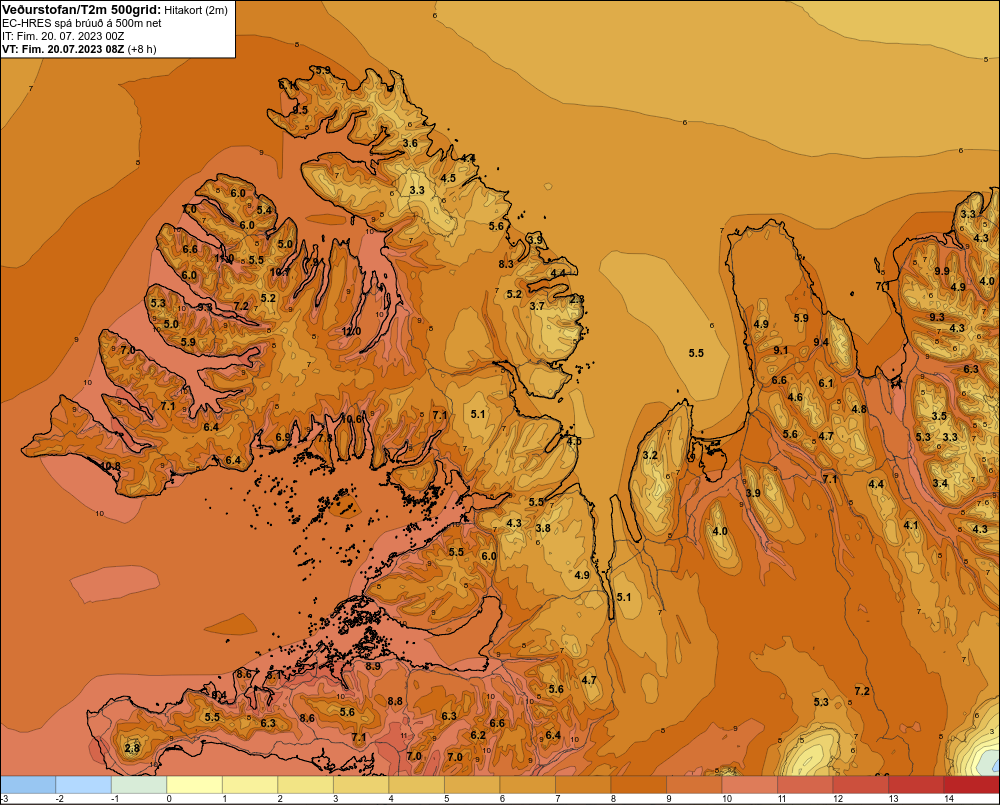Select the 'EC-HRES spá brúuð á 500m net' line
The image size is (1000, 805).
coord(82,23)
